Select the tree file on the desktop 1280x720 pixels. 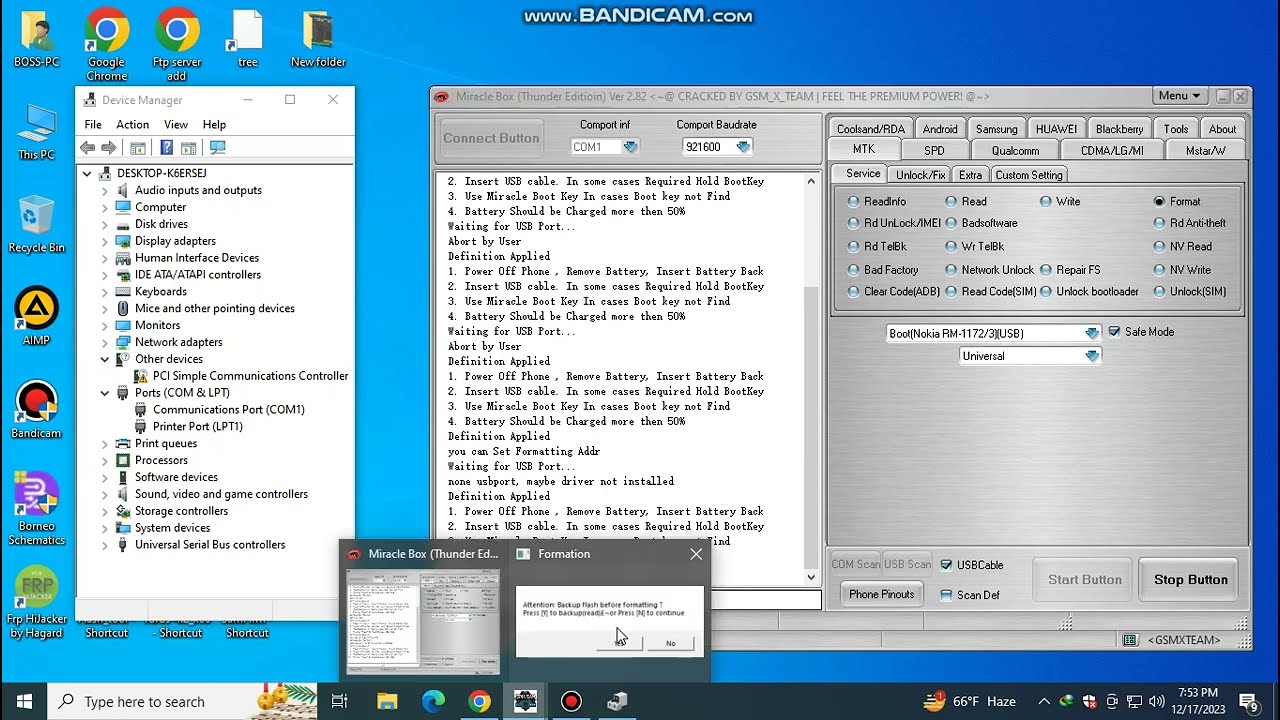(x=247, y=40)
